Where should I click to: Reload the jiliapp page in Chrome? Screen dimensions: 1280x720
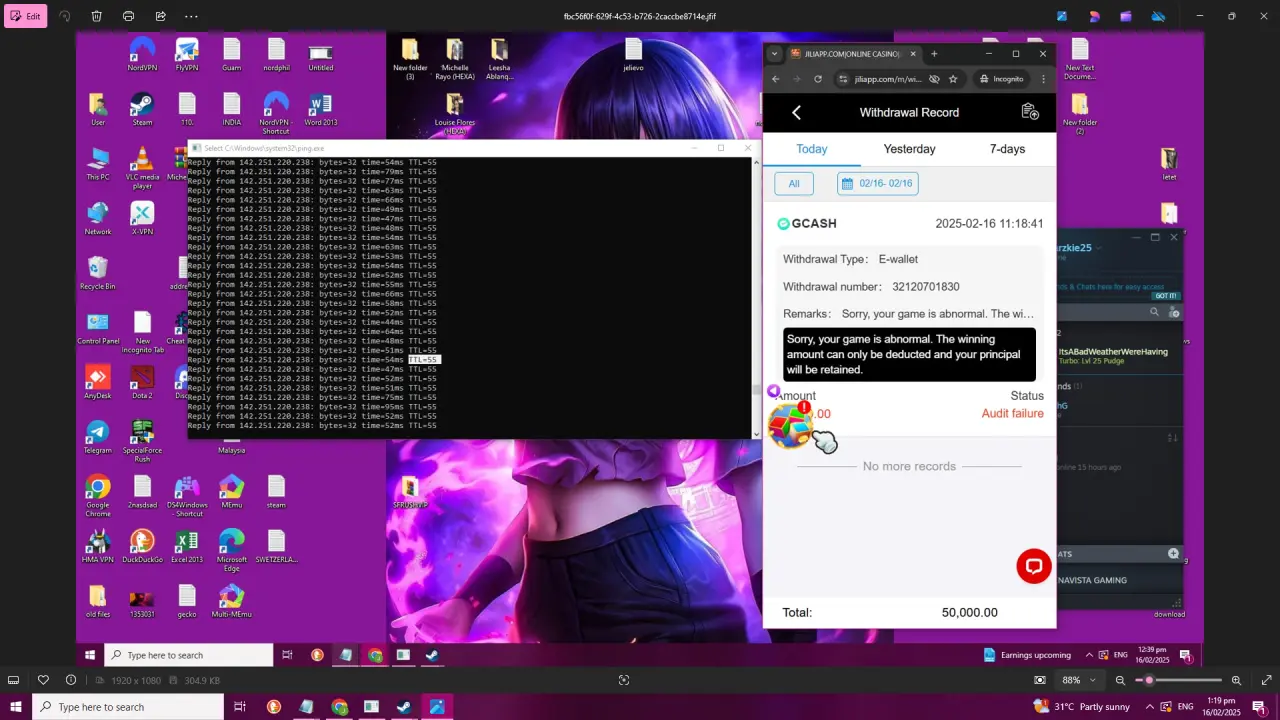818,79
